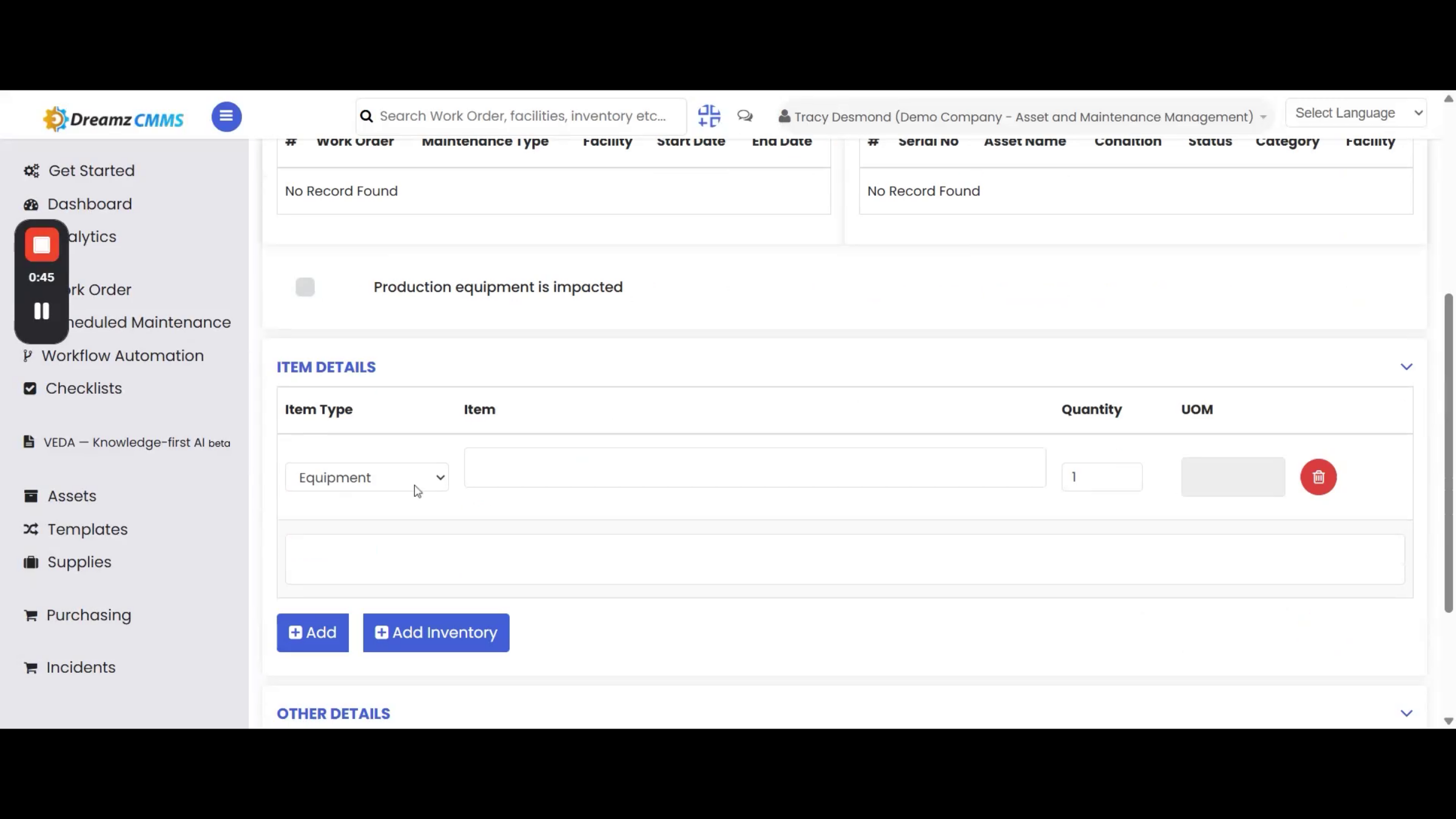Viewport: 1456px width, 819px height.
Task: Stop the screen recording
Action: click(x=42, y=245)
